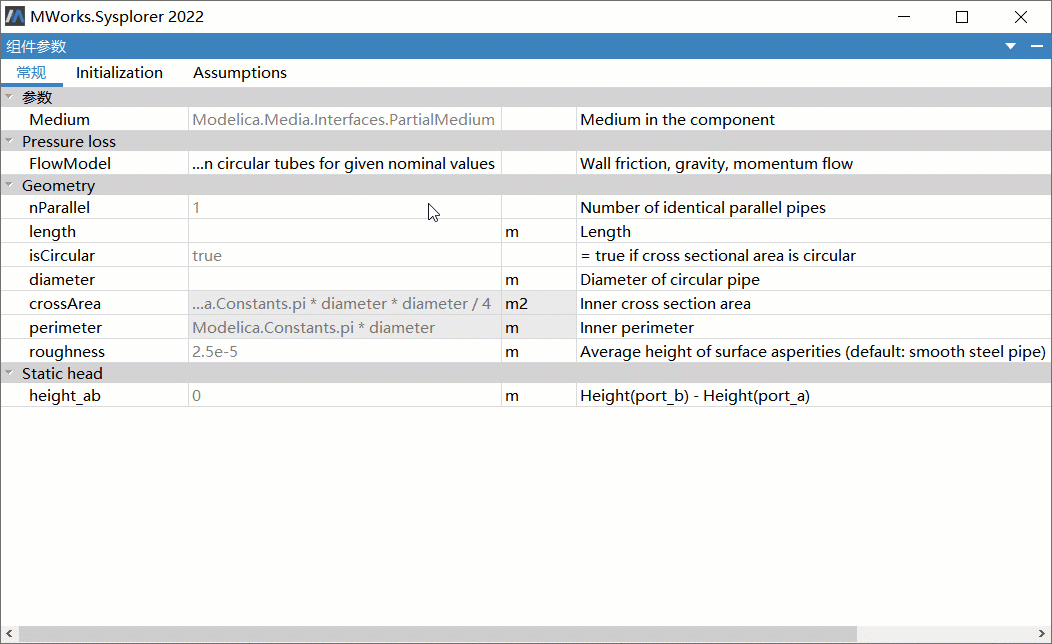The height and width of the screenshot is (644, 1052).
Task: Select the 常规 tab
Action: [x=31, y=72]
